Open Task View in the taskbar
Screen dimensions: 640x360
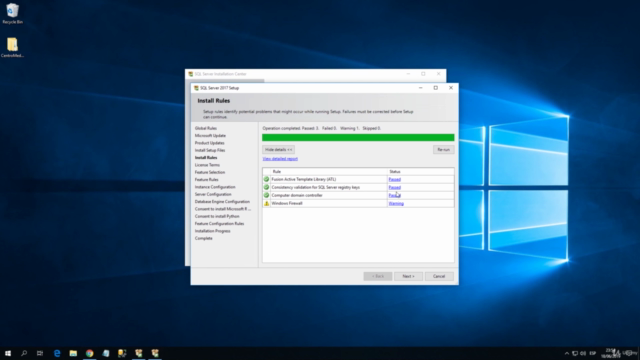(x=40, y=353)
